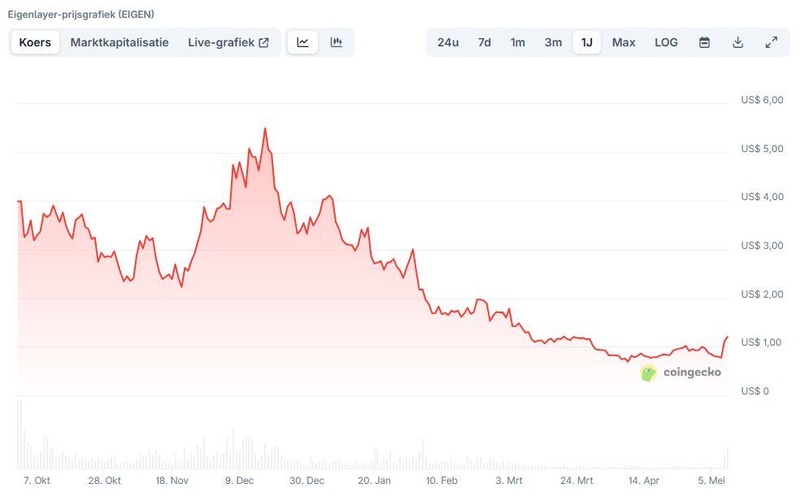Screen dimensions: 800x501
Task: Set the range to 1m
Action: (x=518, y=42)
